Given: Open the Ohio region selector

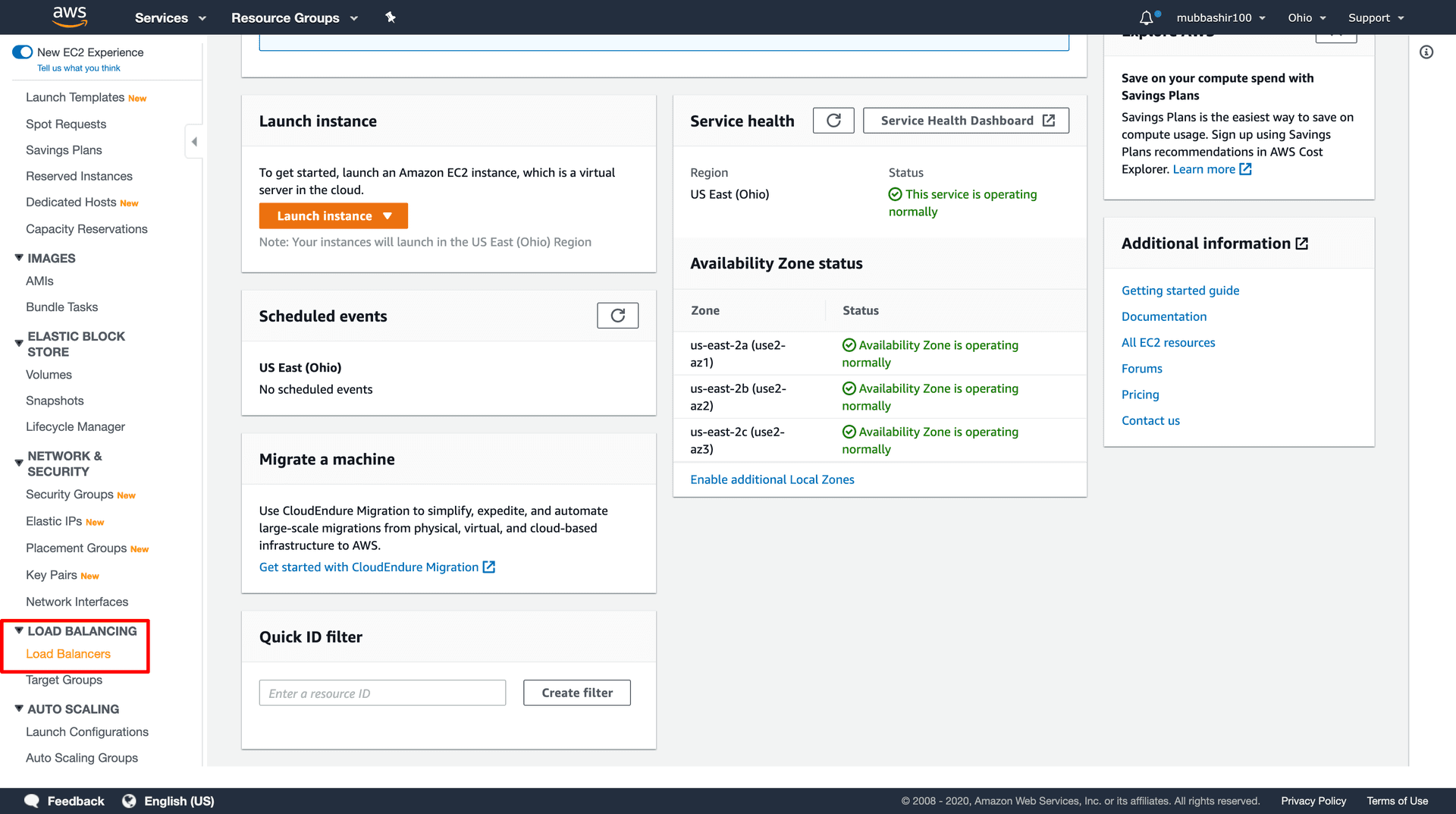Looking at the screenshot, I should (x=1307, y=17).
